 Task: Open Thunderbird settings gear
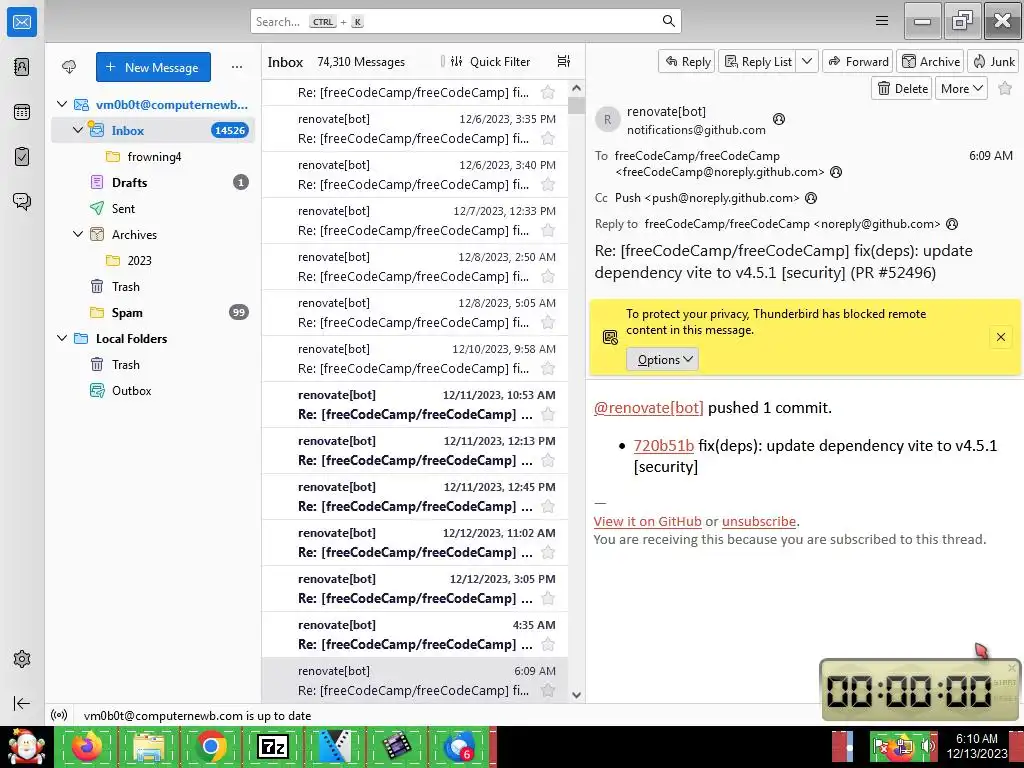[22, 659]
